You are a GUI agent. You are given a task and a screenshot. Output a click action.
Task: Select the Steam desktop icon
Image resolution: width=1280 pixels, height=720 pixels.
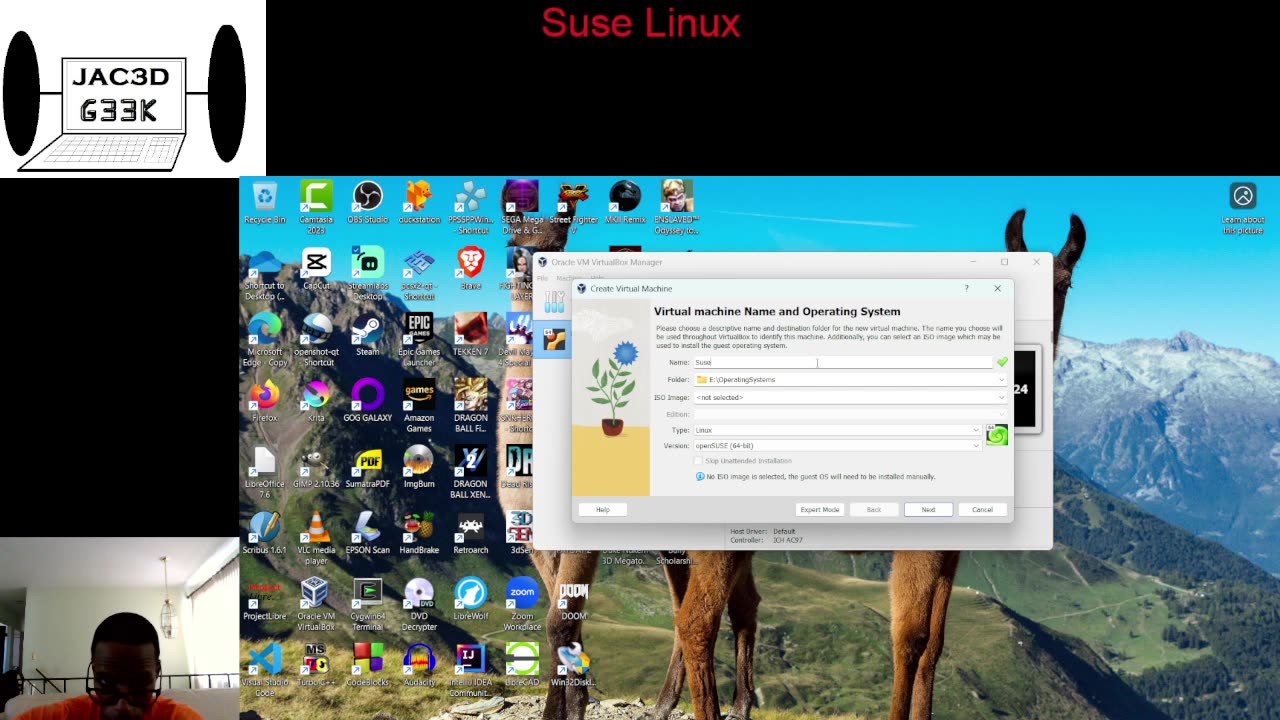click(x=367, y=335)
